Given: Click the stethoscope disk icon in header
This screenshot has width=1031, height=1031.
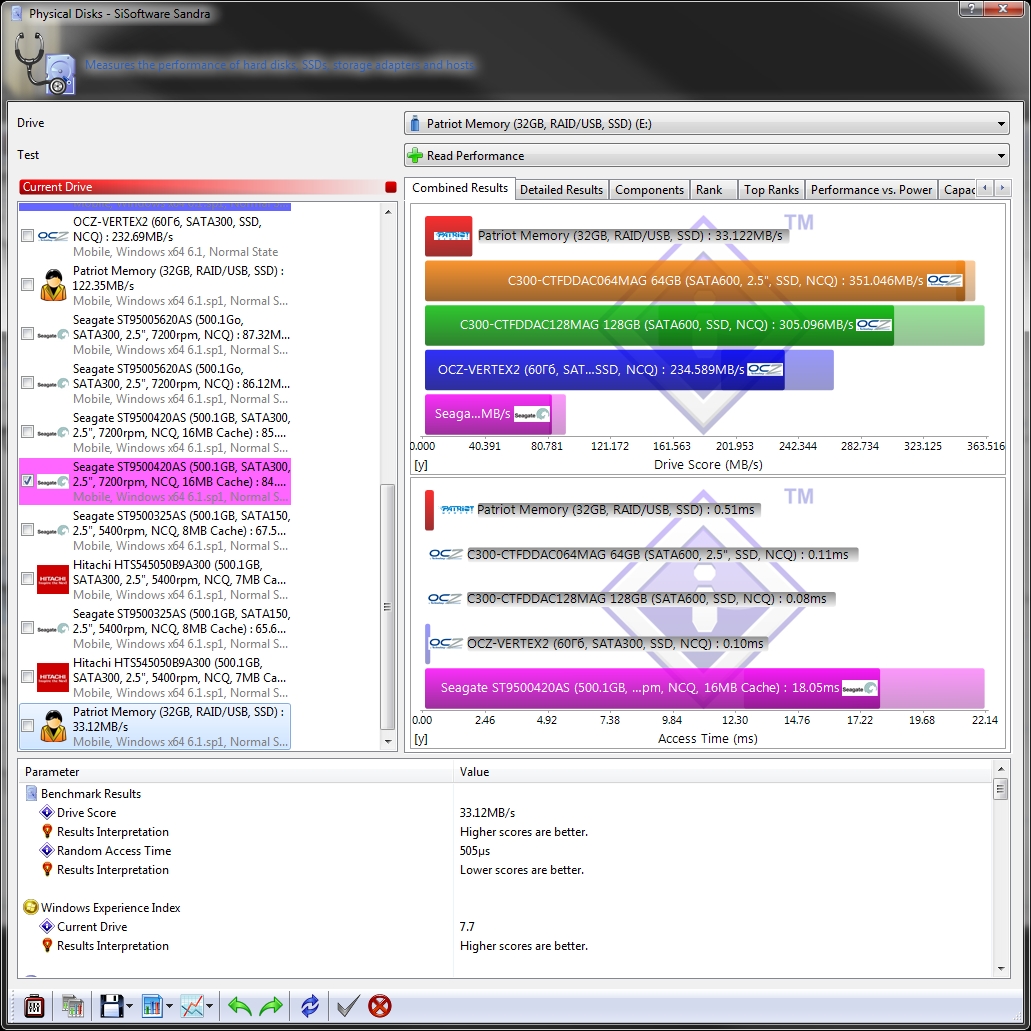Looking at the screenshot, I should click(x=45, y=64).
